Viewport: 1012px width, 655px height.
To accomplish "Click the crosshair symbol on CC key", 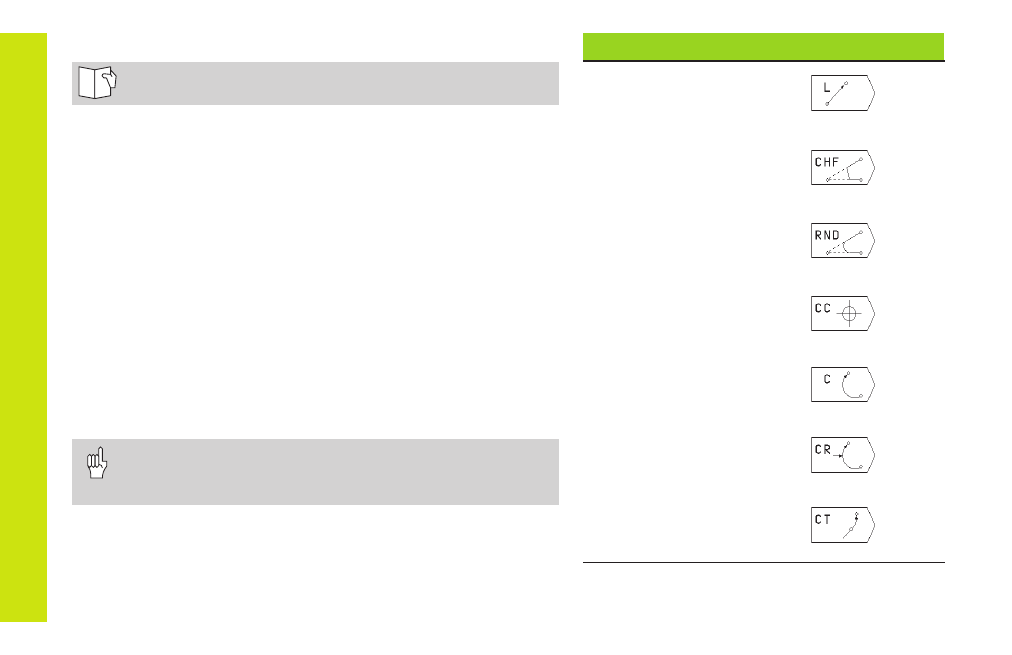I will pyautogui.click(x=849, y=314).
